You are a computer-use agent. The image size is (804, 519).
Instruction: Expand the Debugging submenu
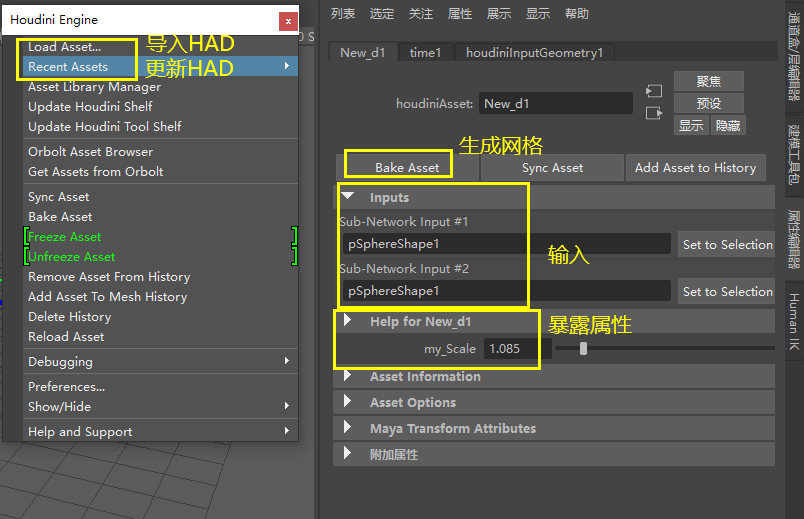160,362
